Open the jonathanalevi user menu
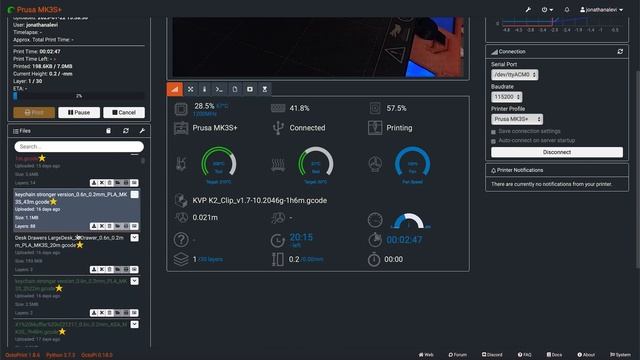Image resolution: width=640 pixels, height=360 pixels. (x=601, y=9)
